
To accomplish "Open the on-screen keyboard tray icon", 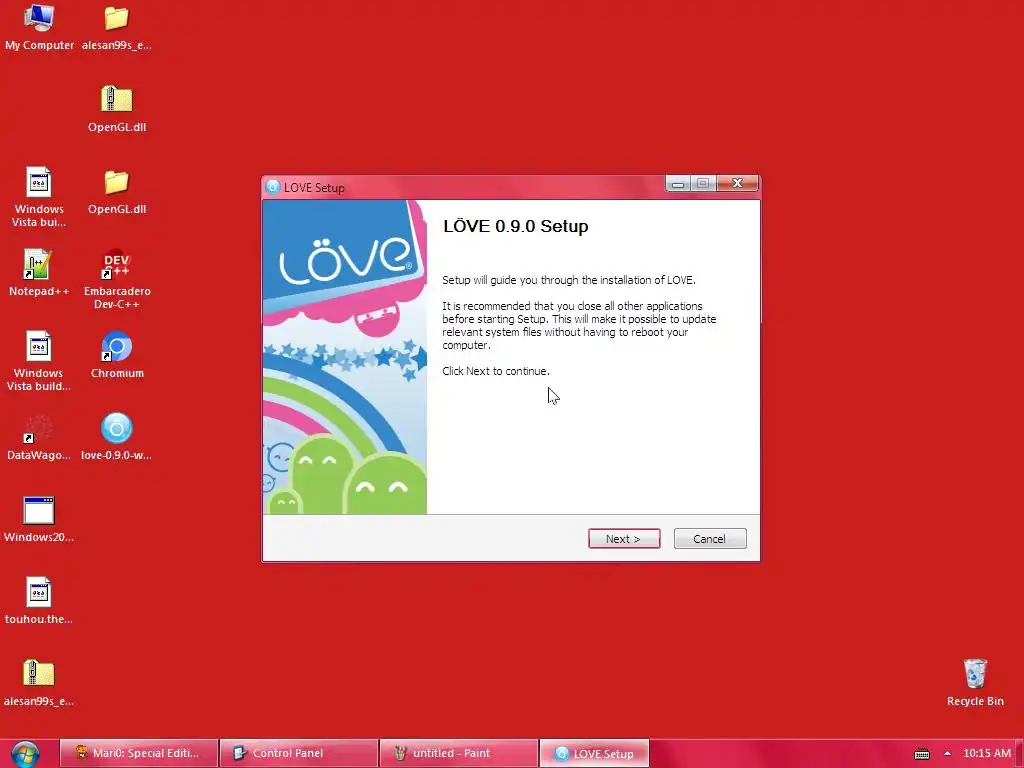I will pyautogui.click(x=921, y=754).
